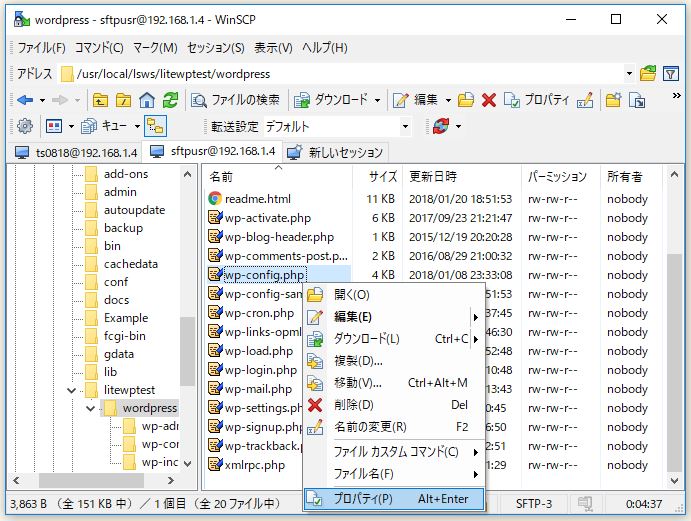
Task: Click the commander view layout icon
Action: pyautogui.click(x=54, y=127)
